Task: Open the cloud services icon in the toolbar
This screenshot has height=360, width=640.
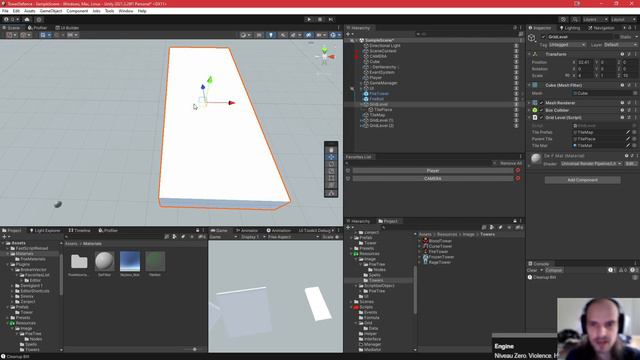Action: coord(27,19)
